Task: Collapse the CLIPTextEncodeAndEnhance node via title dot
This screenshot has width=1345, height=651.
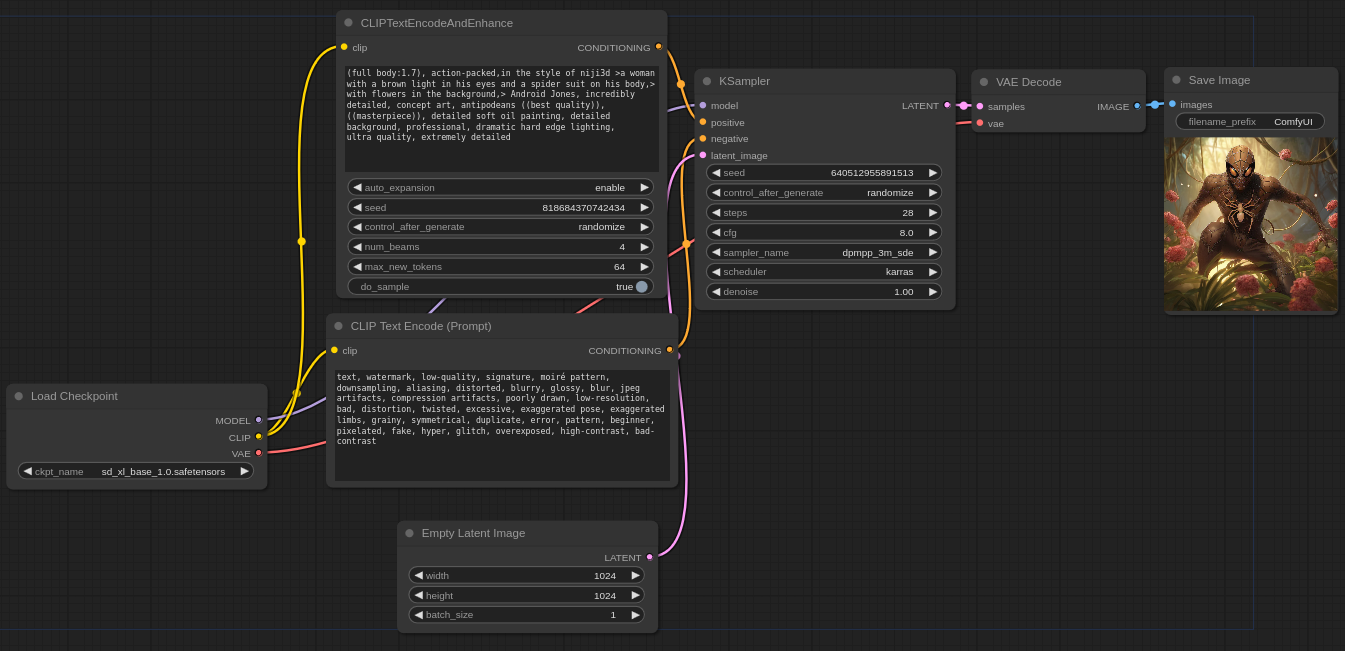Action: coord(349,23)
